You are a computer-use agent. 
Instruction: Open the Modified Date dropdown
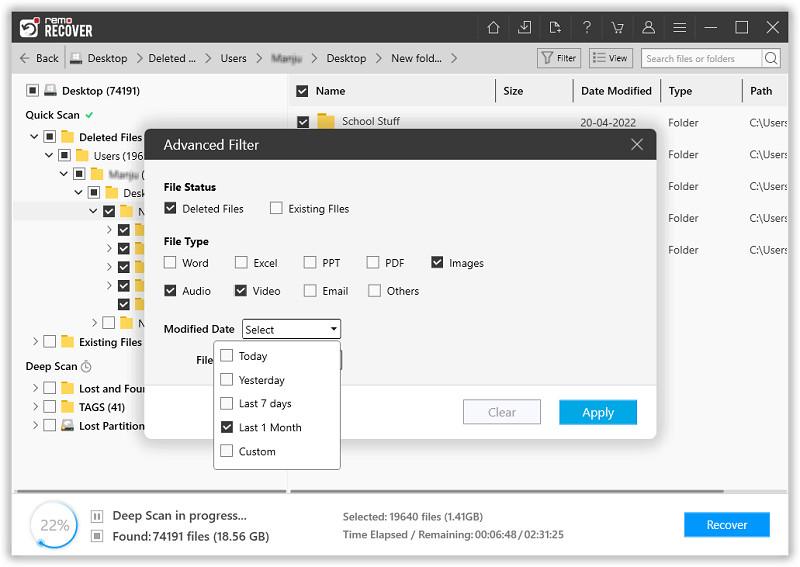coord(292,329)
